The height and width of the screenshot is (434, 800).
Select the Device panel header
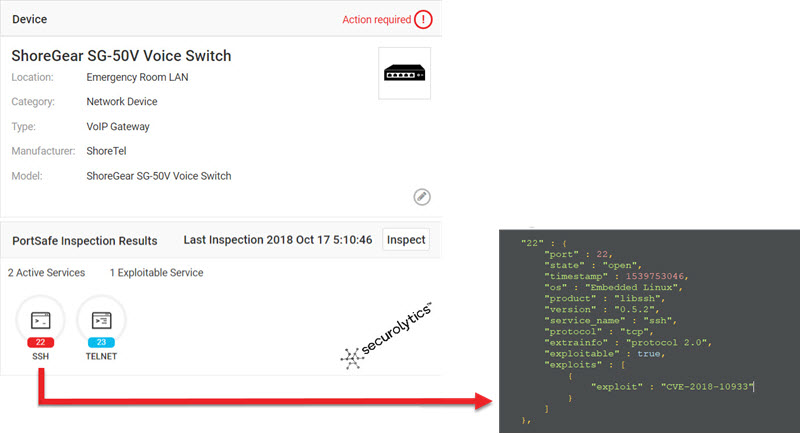(x=29, y=19)
